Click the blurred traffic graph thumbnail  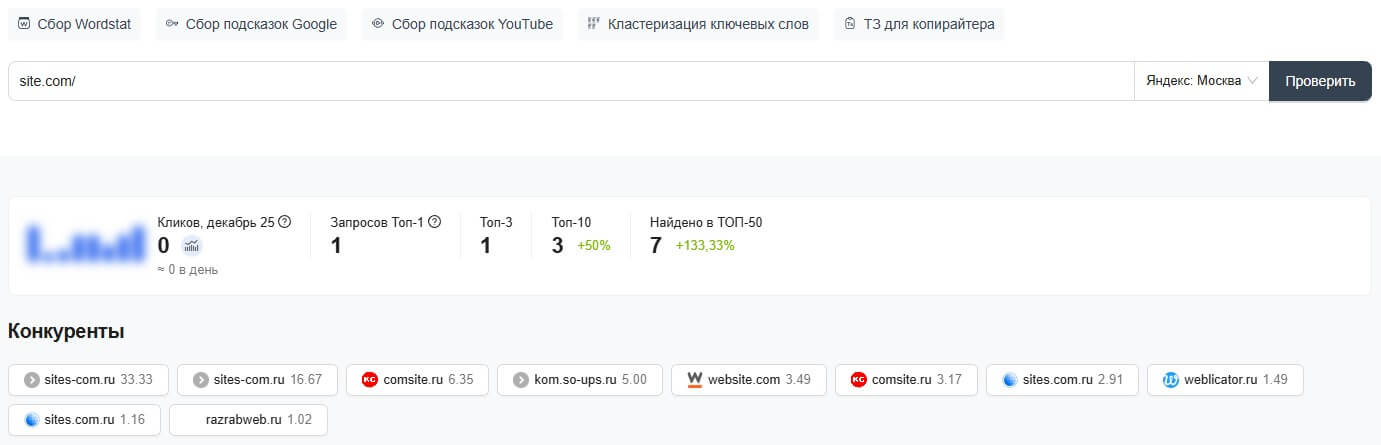[x=85, y=243]
